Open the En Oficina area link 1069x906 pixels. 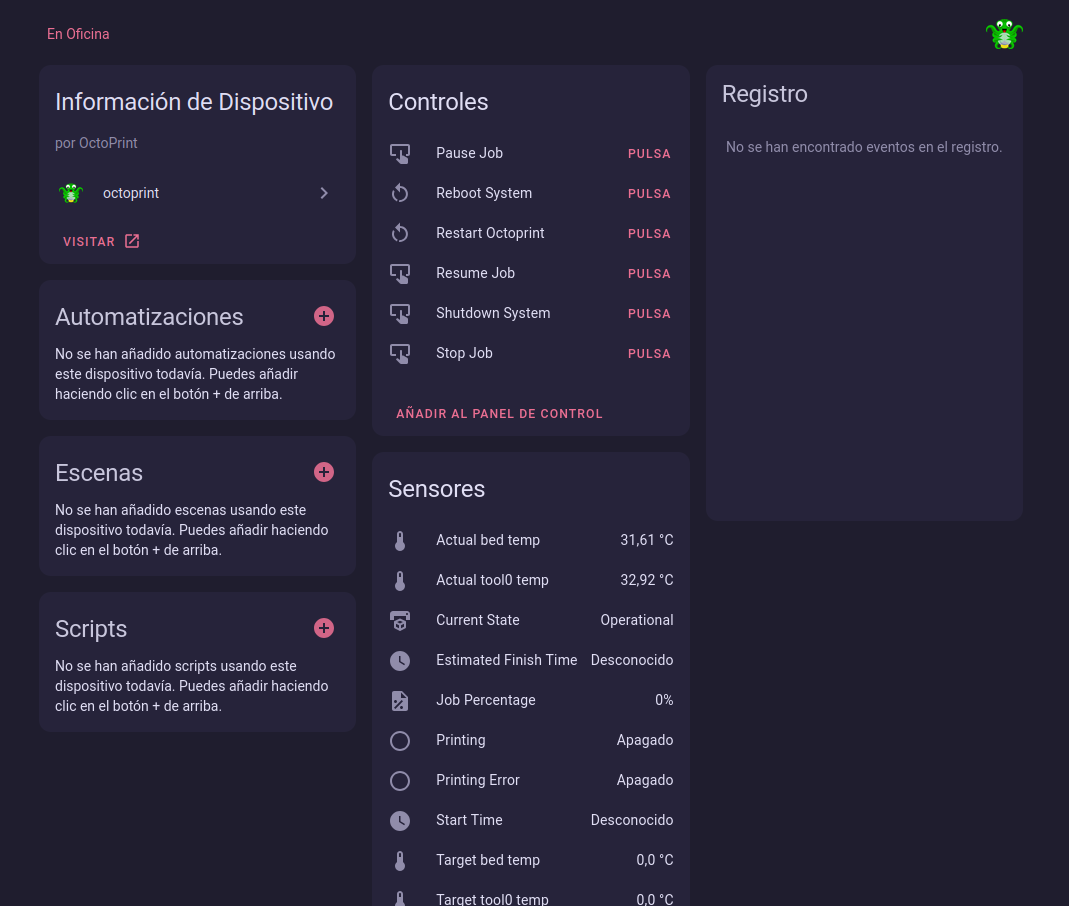(78, 34)
